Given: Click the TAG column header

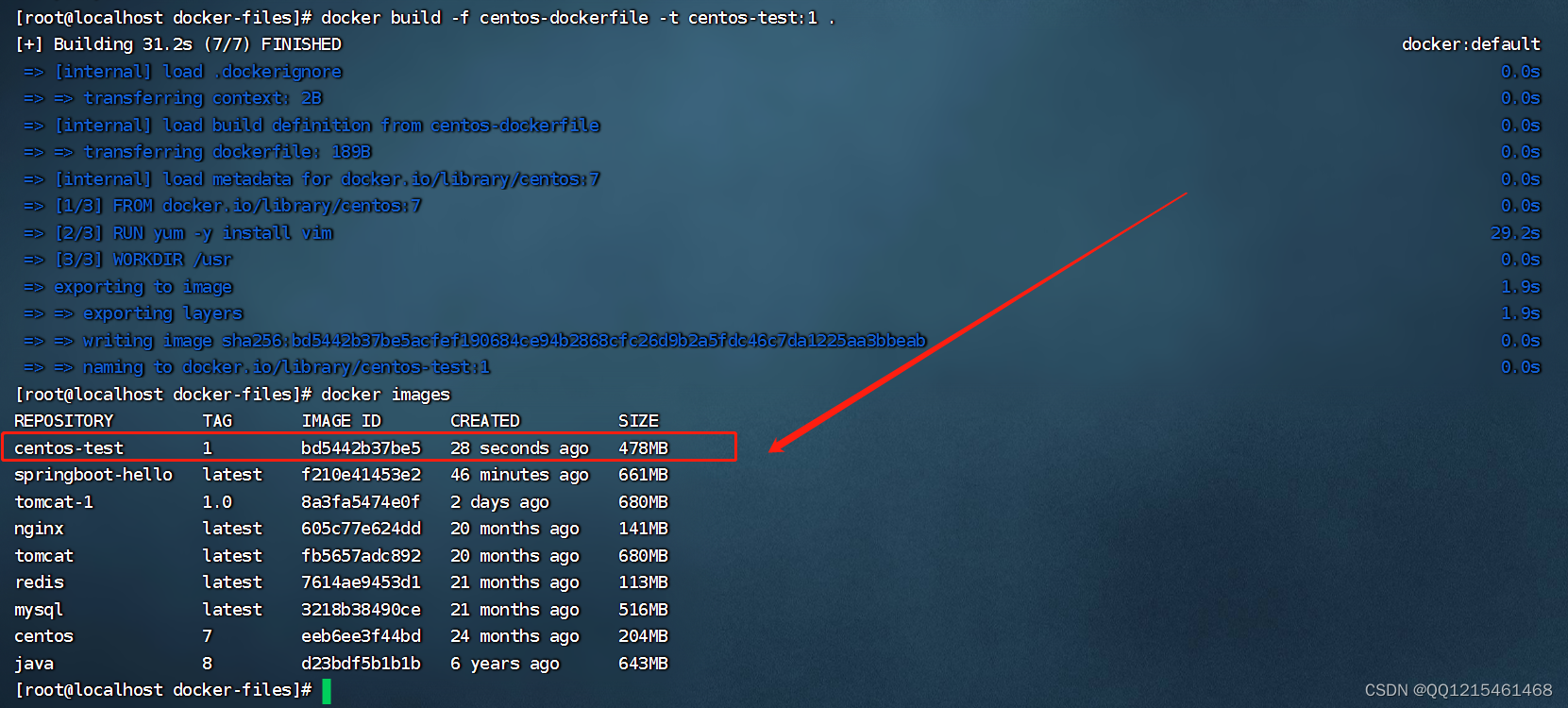Looking at the screenshot, I should (217, 421).
